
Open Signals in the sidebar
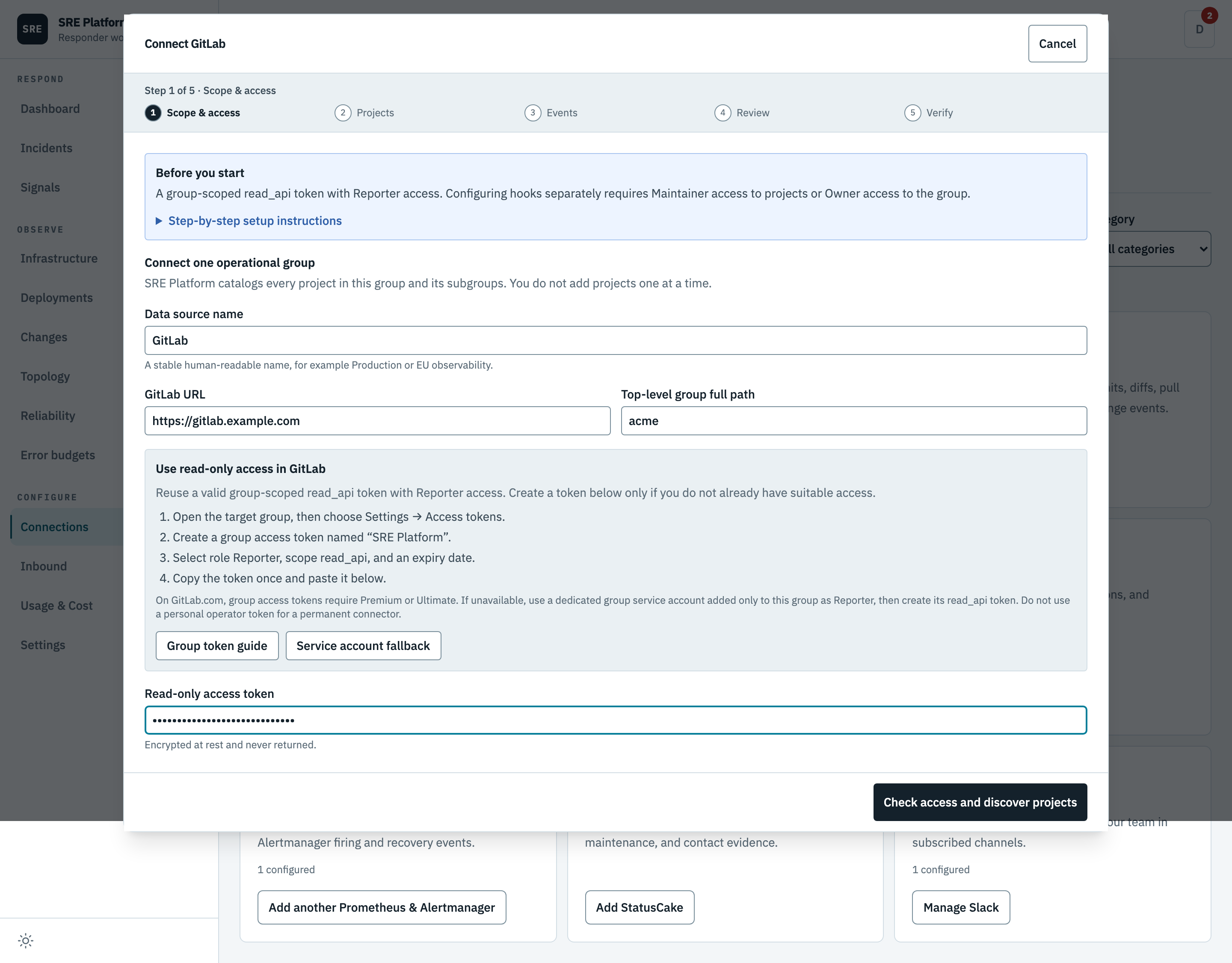tap(40, 188)
